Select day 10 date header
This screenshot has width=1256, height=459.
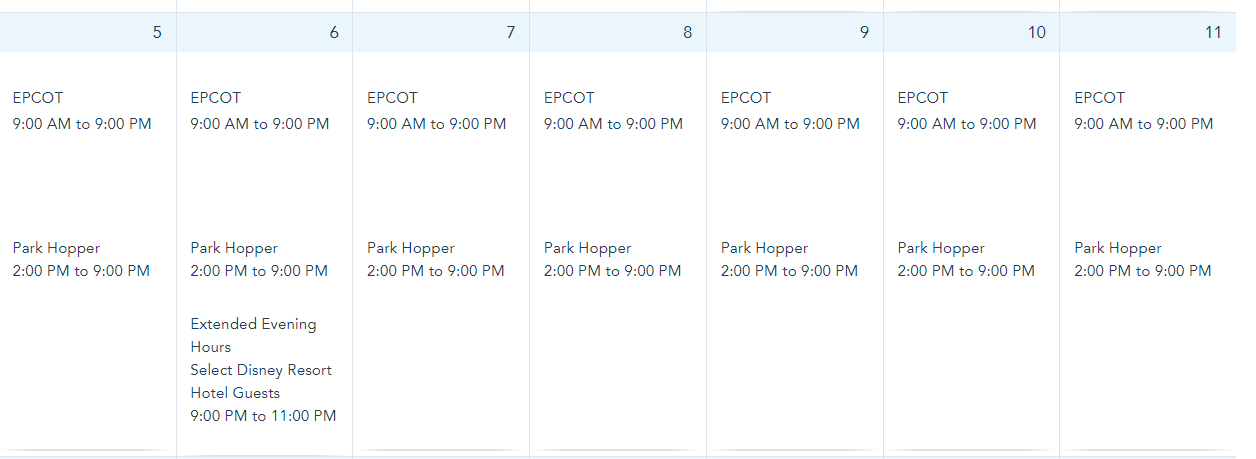[x=1036, y=32]
